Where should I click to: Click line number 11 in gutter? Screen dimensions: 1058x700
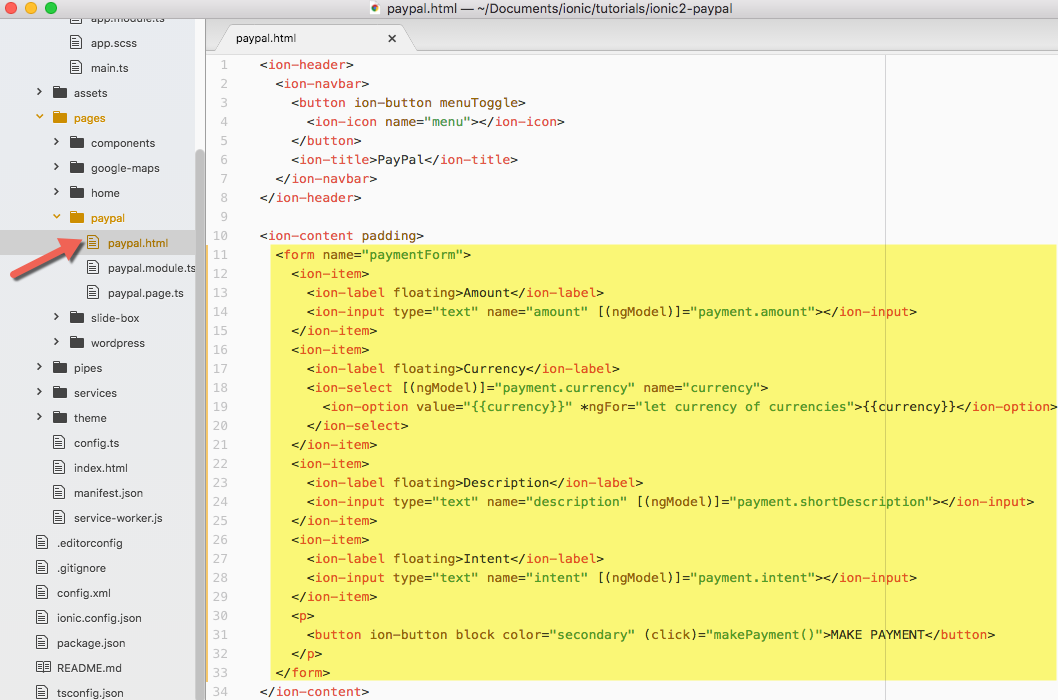tap(220, 254)
